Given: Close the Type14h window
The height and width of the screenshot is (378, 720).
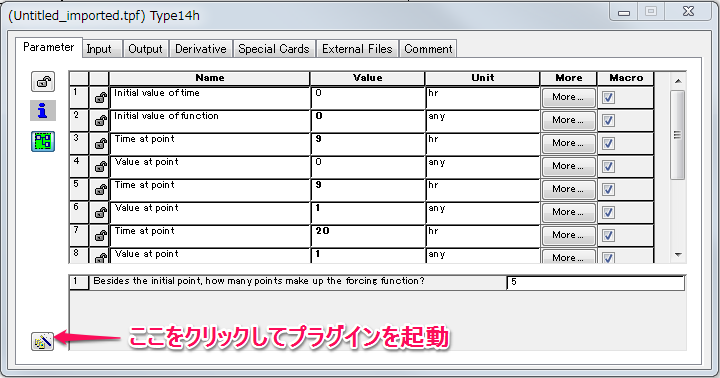Looking at the screenshot, I should click(688, 11).
